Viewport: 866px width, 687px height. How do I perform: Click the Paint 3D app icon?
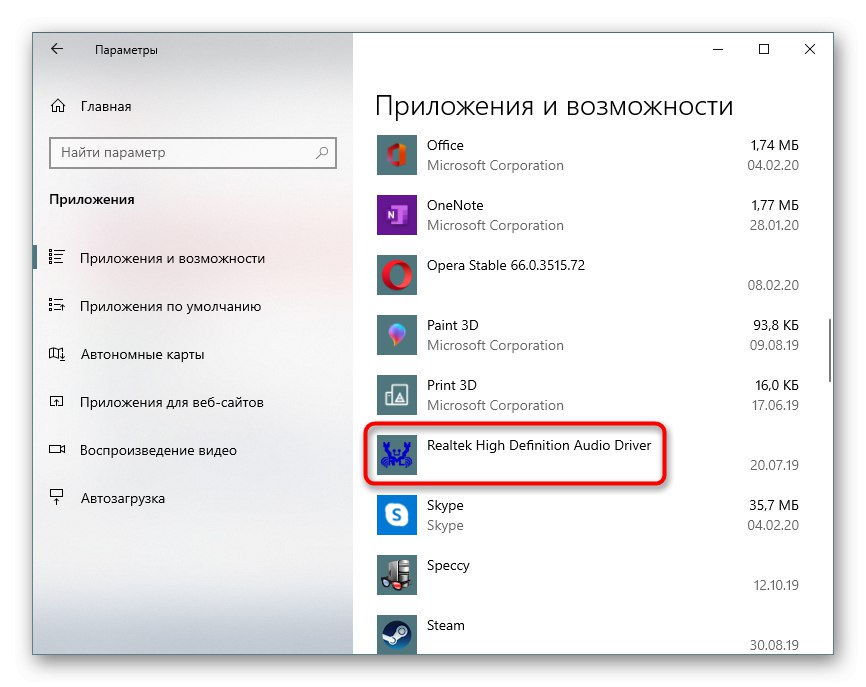(397, 335)
